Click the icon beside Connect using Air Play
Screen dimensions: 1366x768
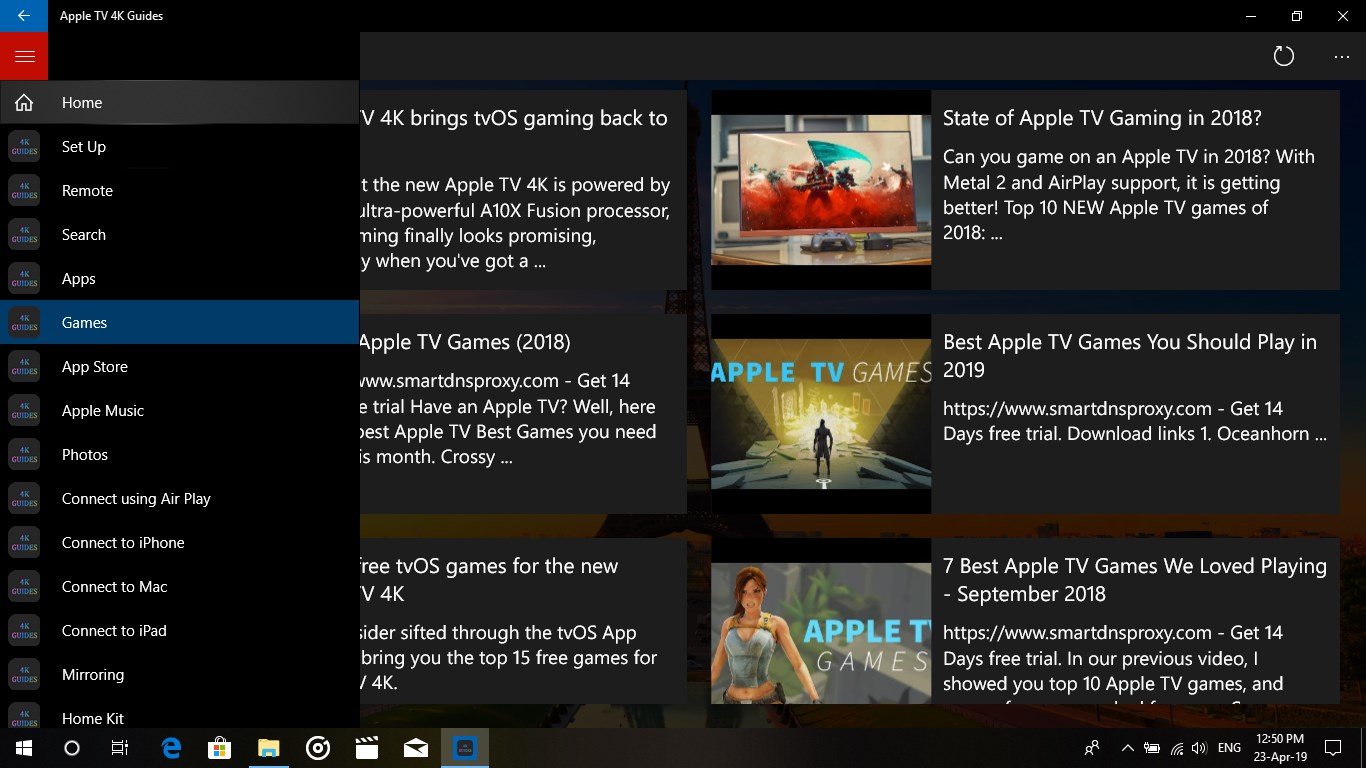(24, 498)
